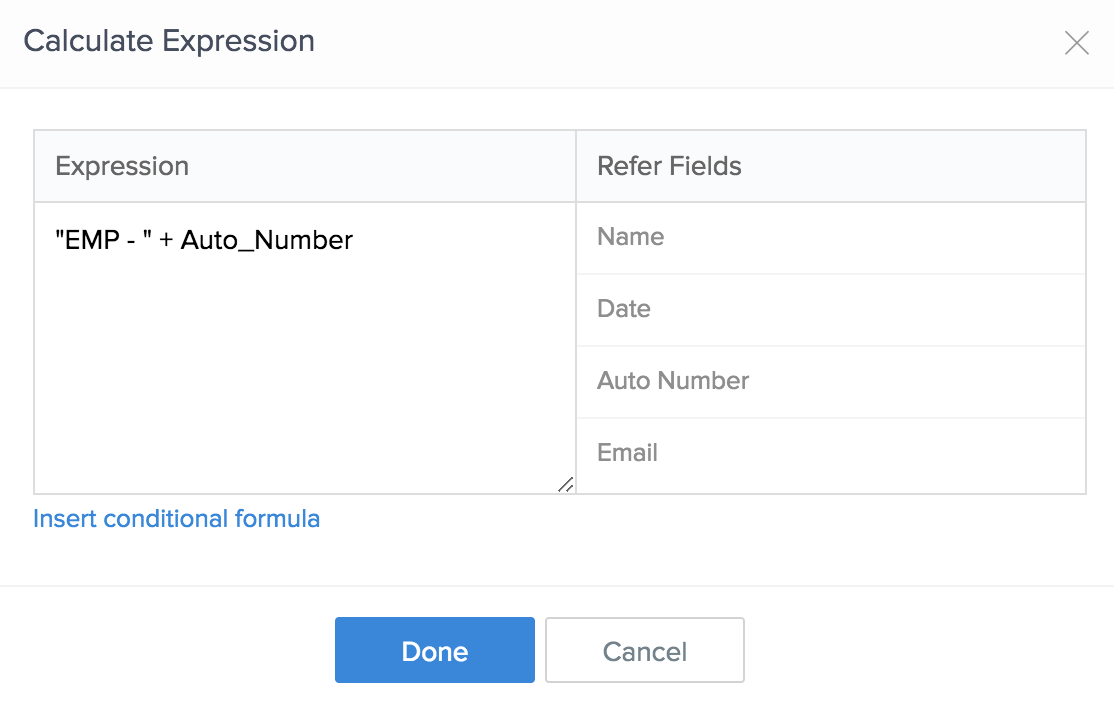
Task: Pick the Email refer field
Action: point(627,453)
